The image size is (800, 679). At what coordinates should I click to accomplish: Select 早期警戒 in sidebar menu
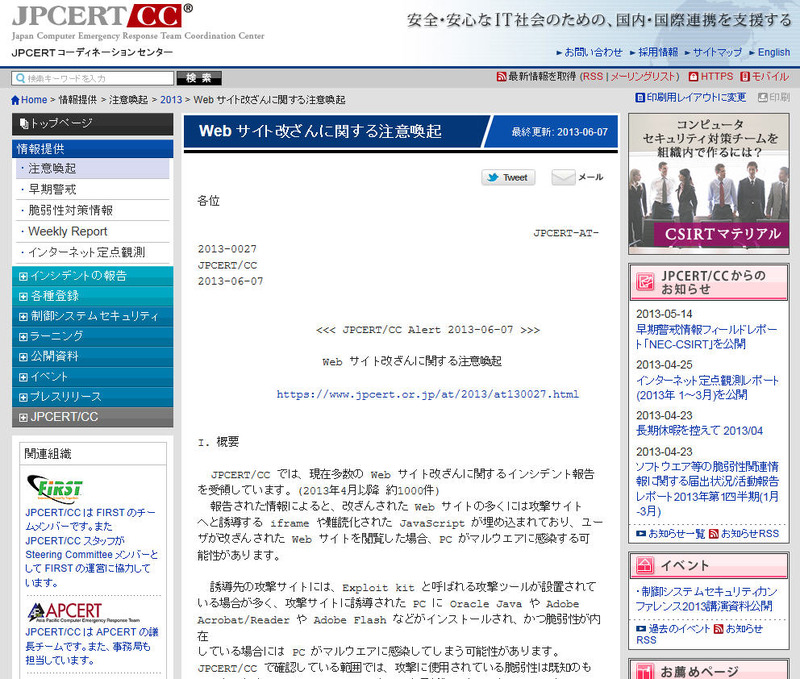click(52, 189)
